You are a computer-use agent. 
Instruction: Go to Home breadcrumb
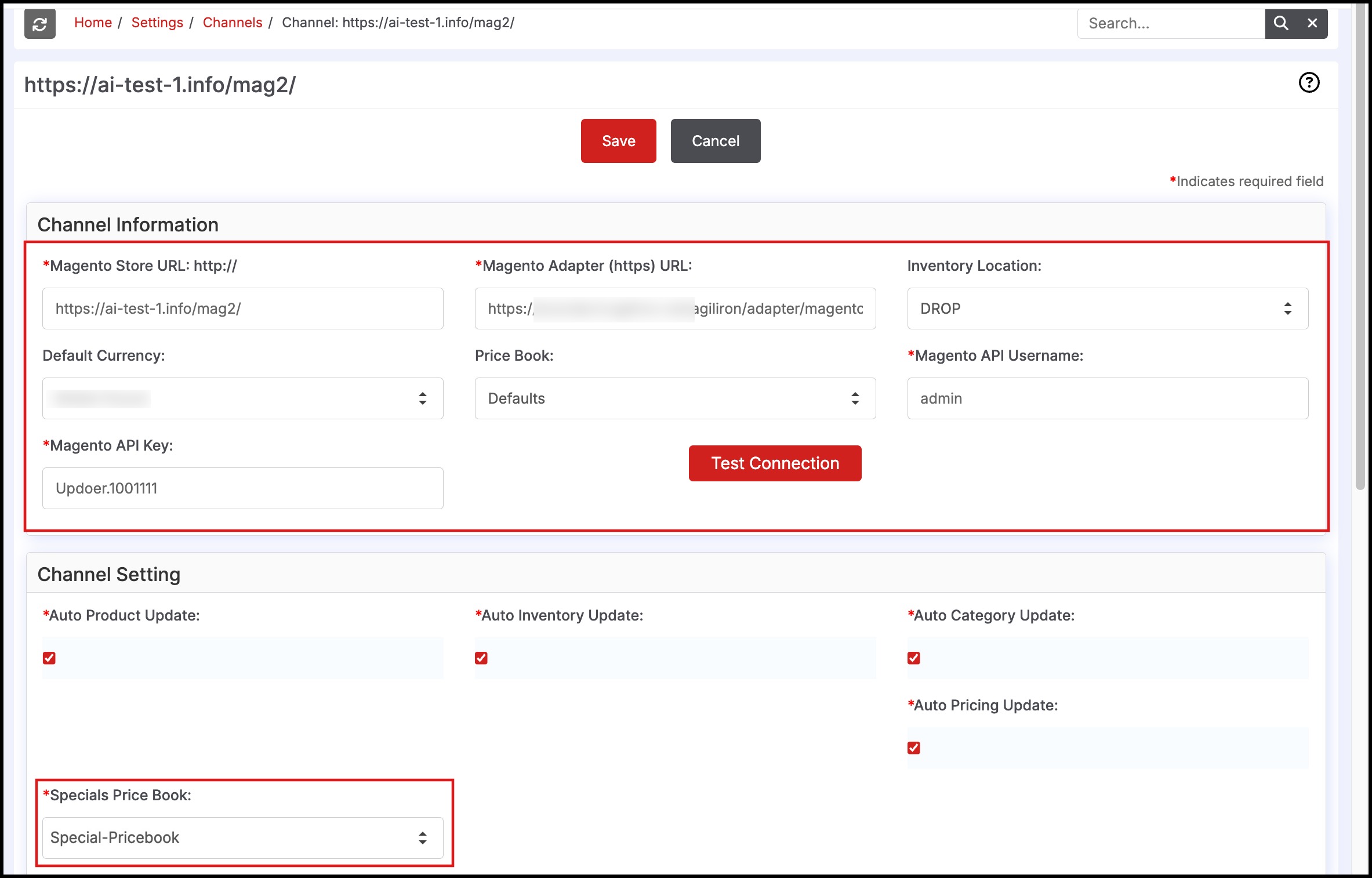click(x=93, y=23)
